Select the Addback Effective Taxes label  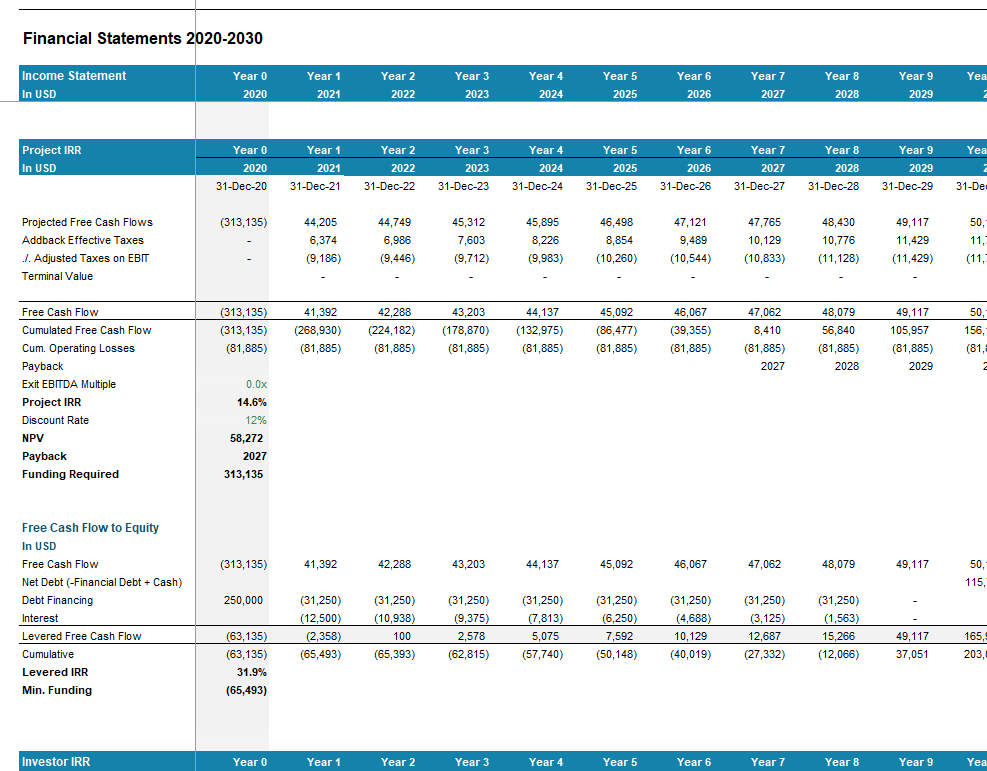83,240
